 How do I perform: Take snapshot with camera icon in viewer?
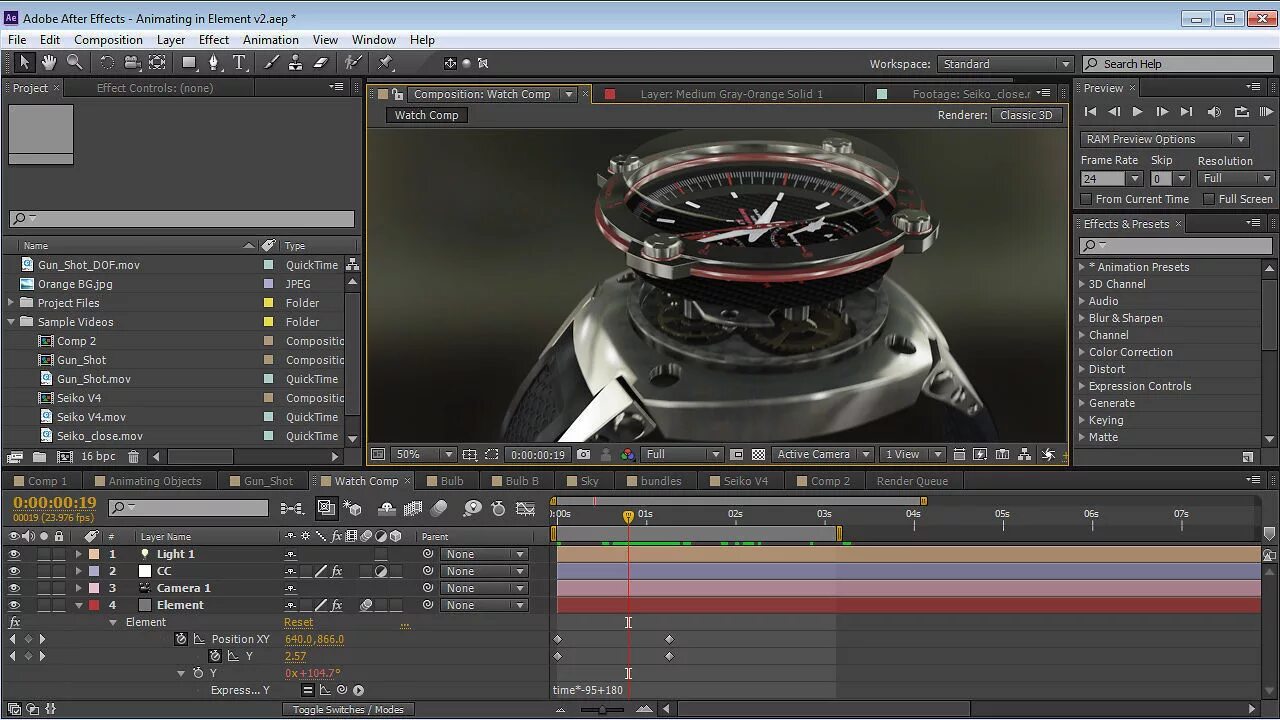point(584,455)
